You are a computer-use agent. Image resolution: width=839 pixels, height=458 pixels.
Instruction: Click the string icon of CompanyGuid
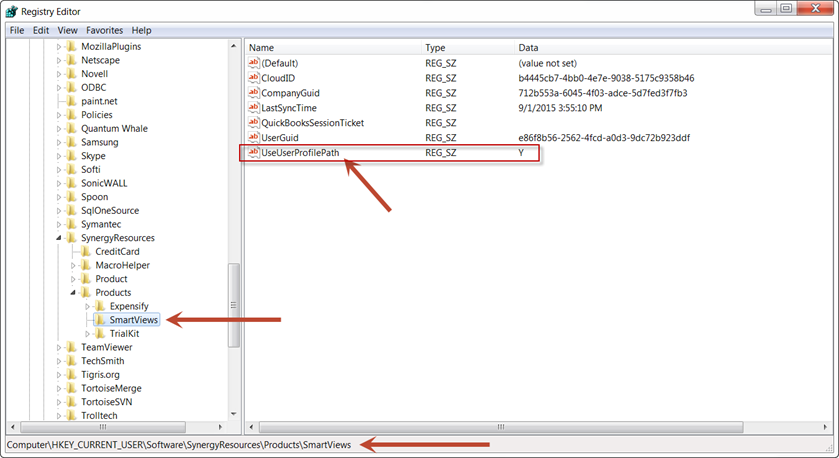(x=254, y=93)
